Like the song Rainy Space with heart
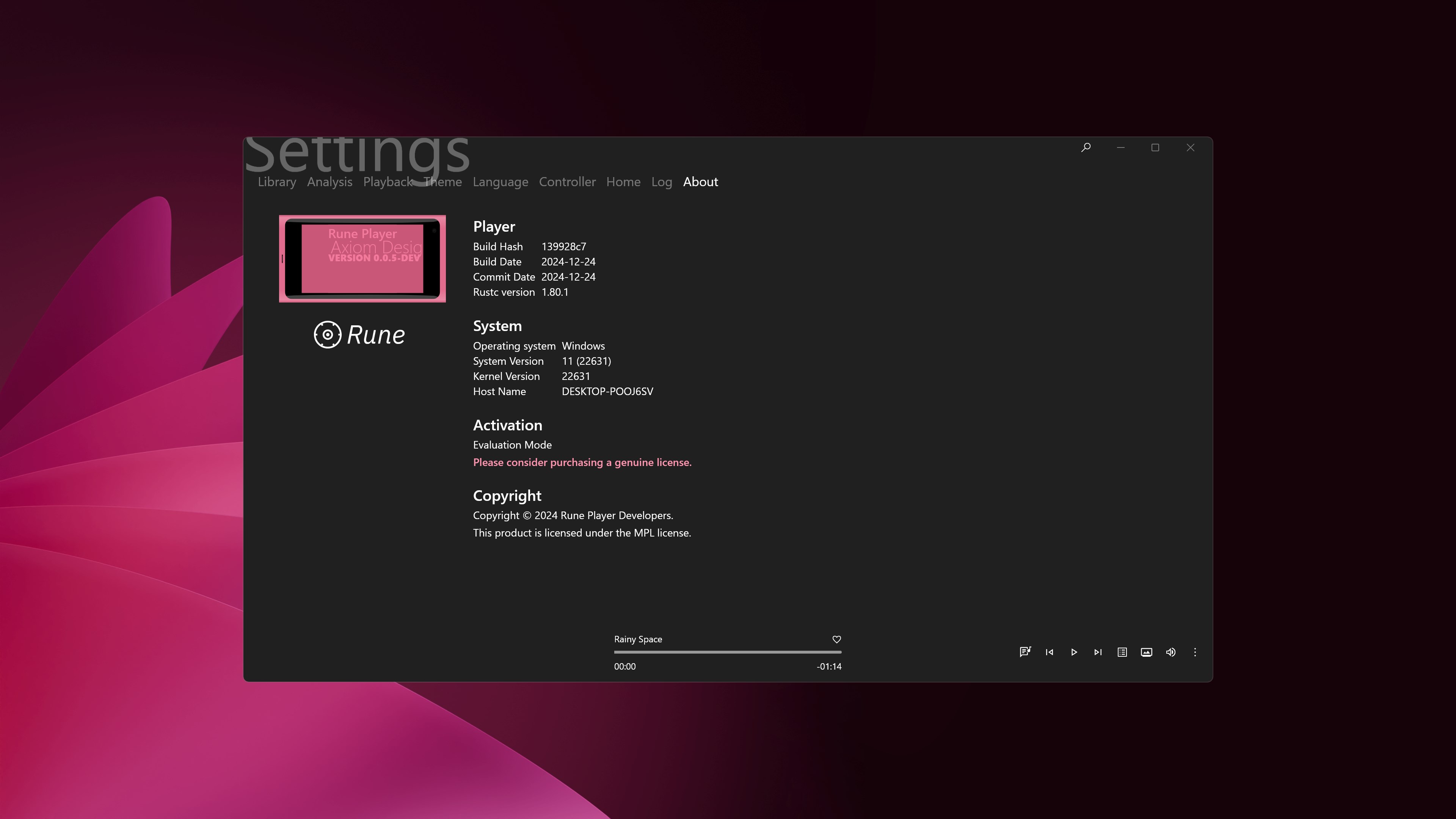The height and width of the screenshot is (819, 1456). coord(836,639)
